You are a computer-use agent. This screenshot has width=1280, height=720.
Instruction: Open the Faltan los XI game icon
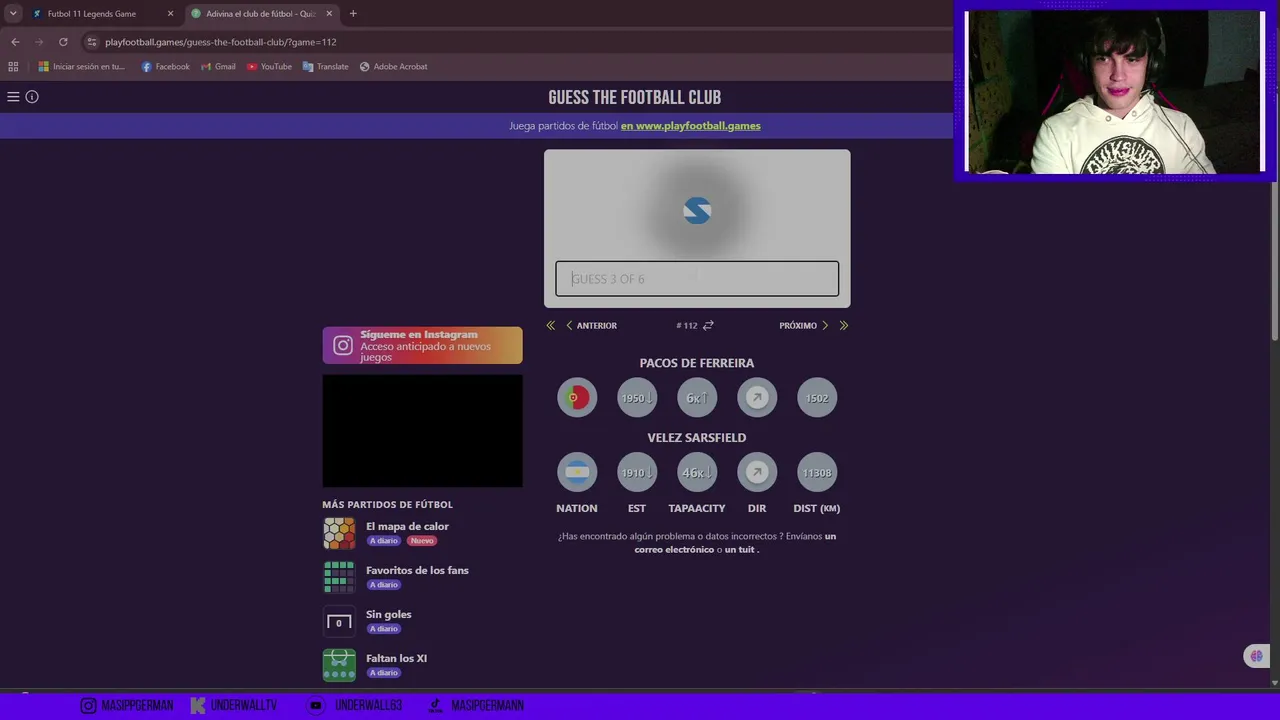pos(339,665)
